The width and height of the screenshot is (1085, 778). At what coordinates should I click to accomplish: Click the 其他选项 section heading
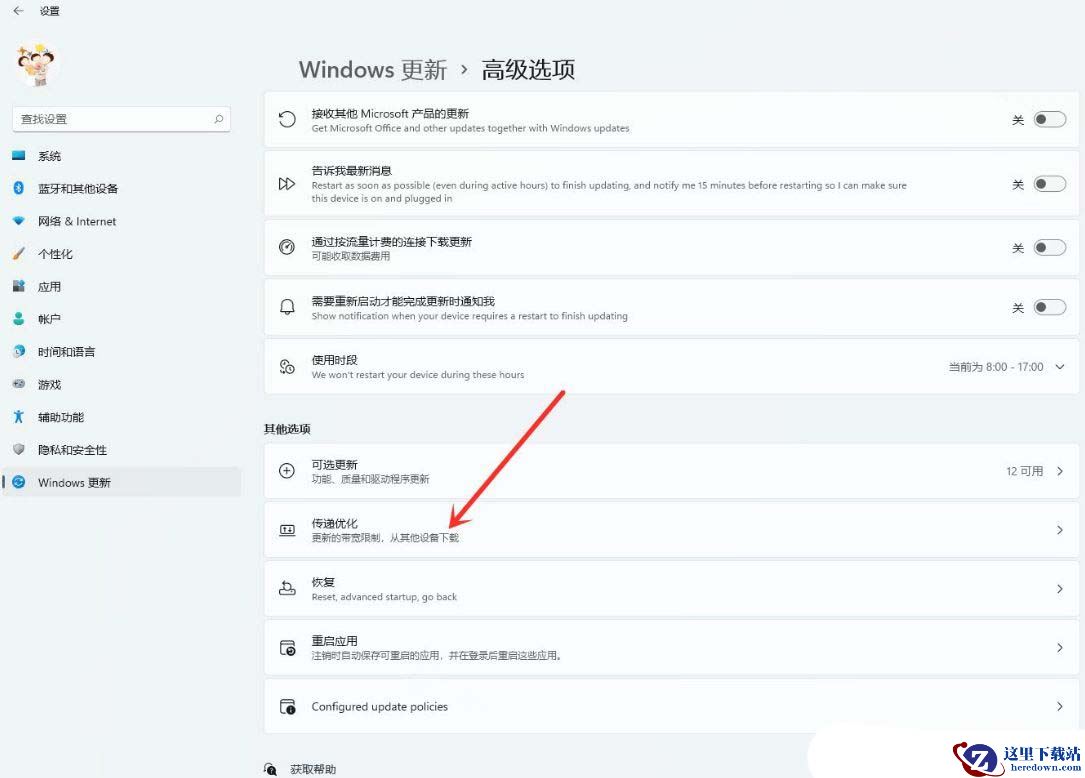coord(286,428)
